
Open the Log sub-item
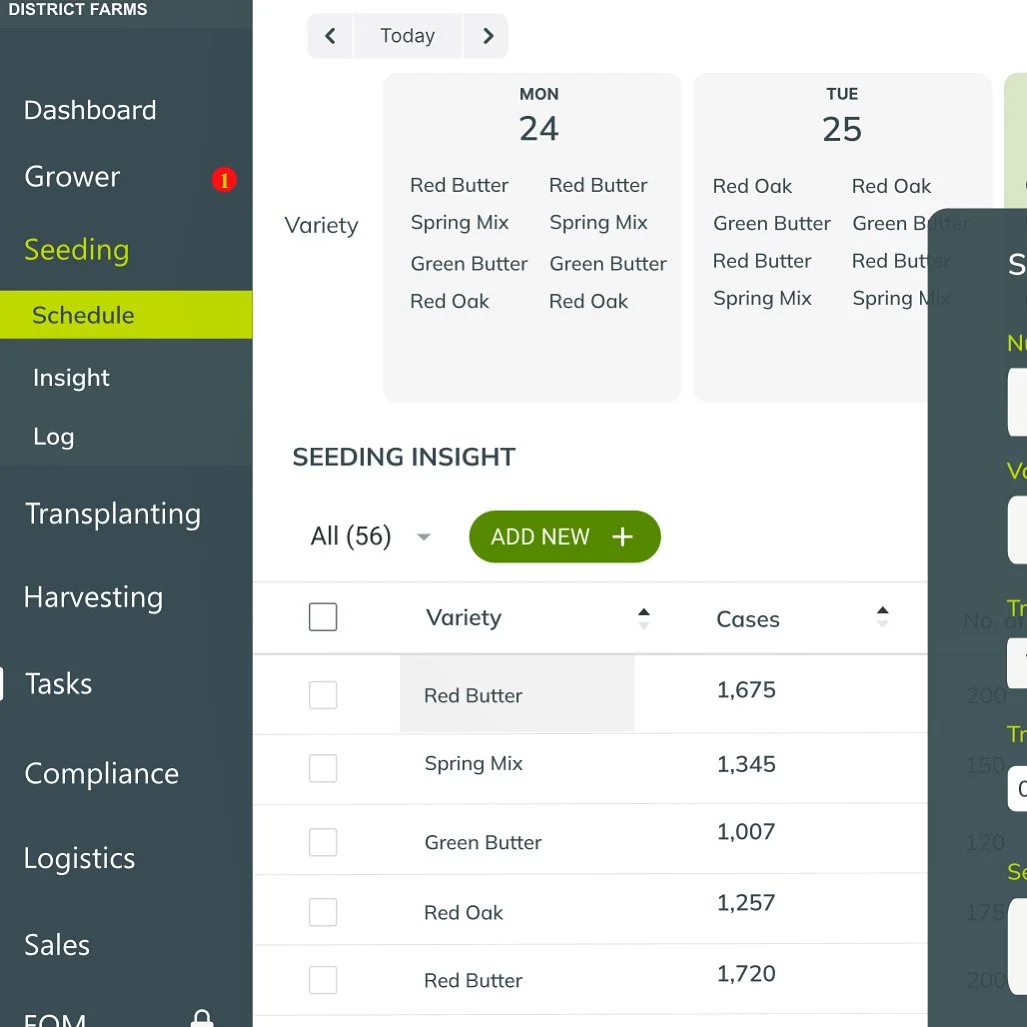(x=54, y=437)
